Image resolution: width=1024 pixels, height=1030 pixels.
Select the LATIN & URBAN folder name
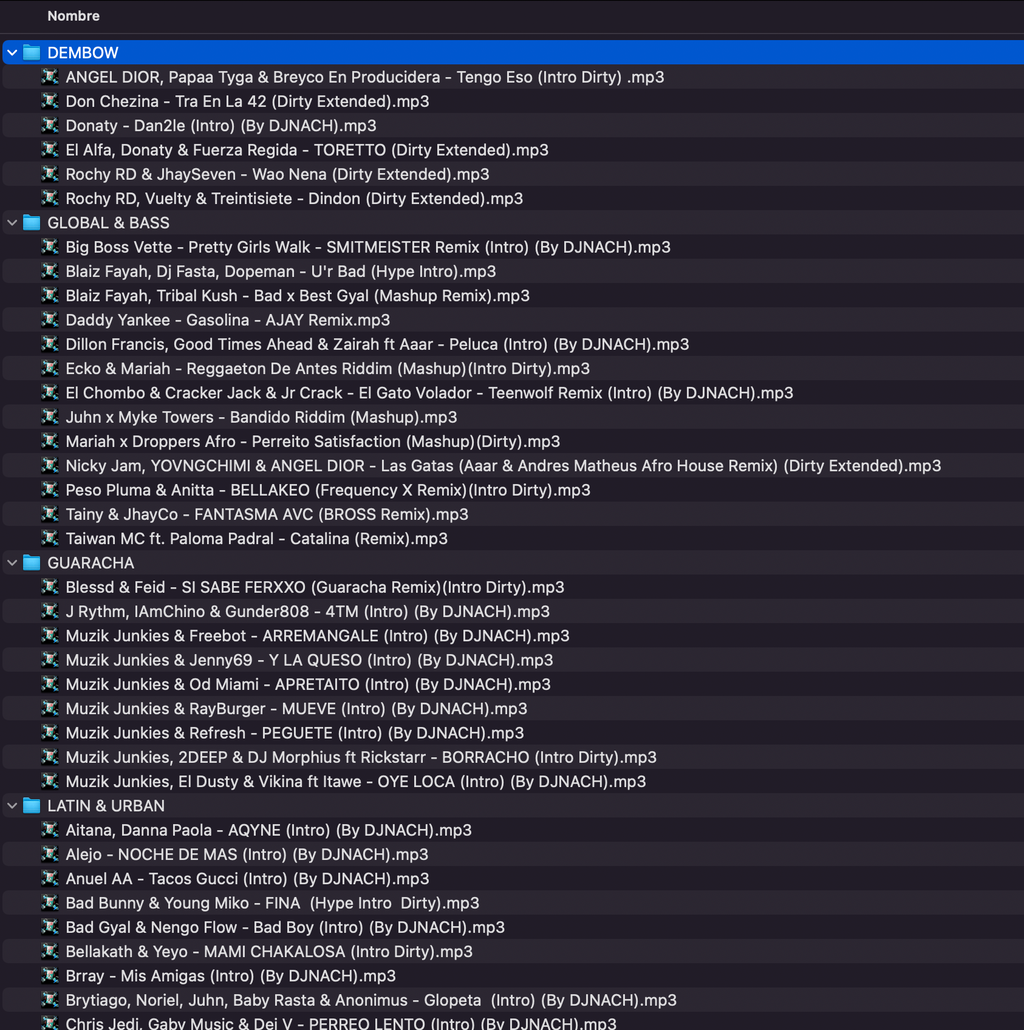106,805
